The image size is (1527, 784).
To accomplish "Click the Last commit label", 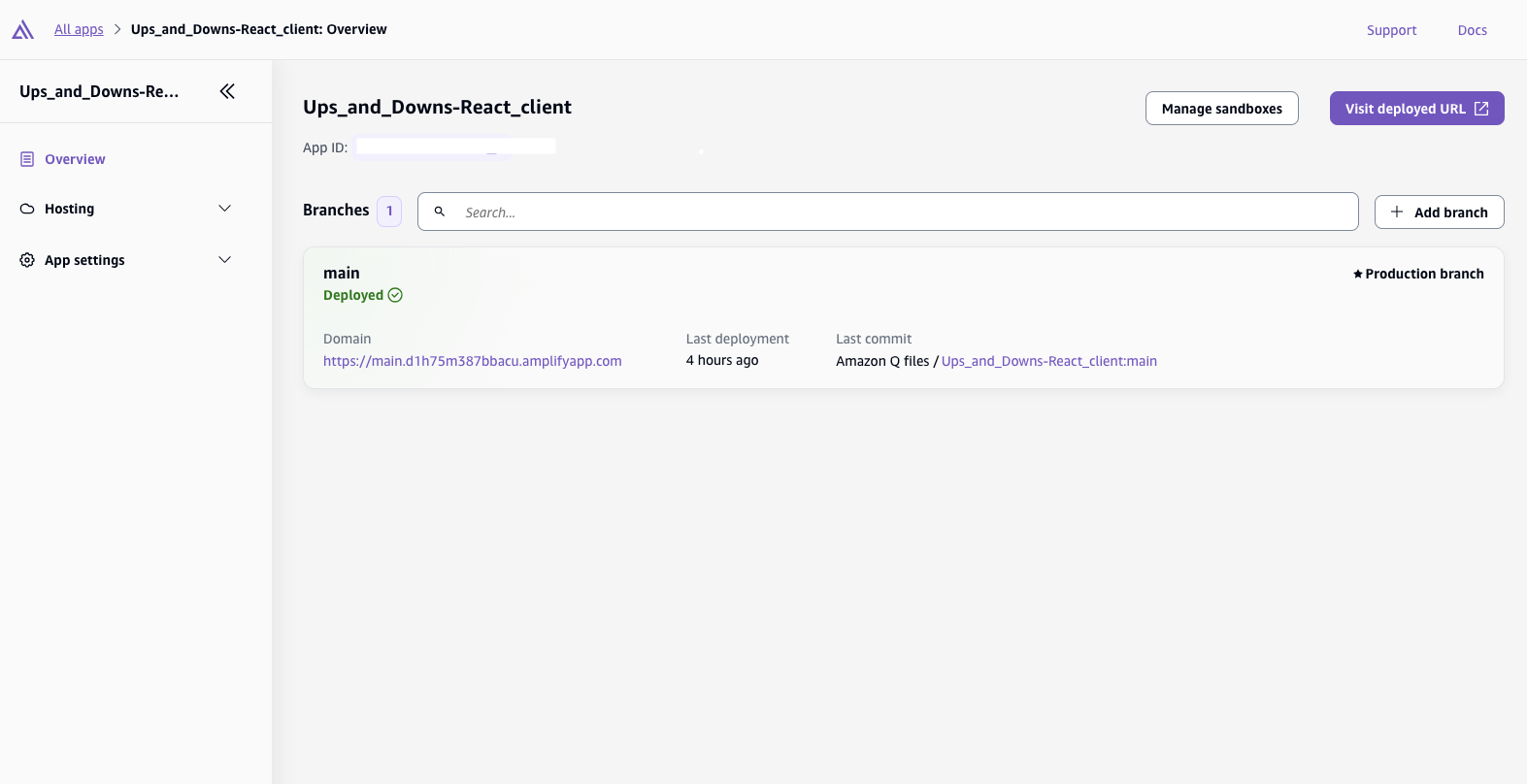I will pos(874,339).
